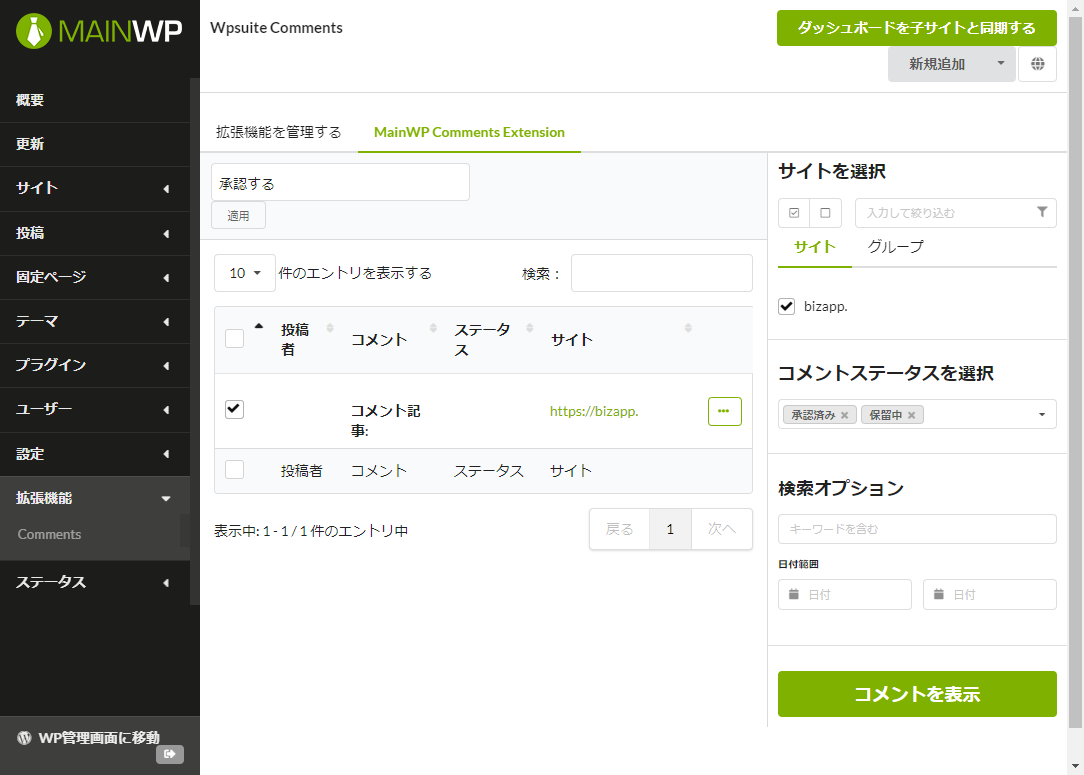Sort by the サイト column sort arrows
This screenshot has height=775, width=1084.
(x=688, y=328)
